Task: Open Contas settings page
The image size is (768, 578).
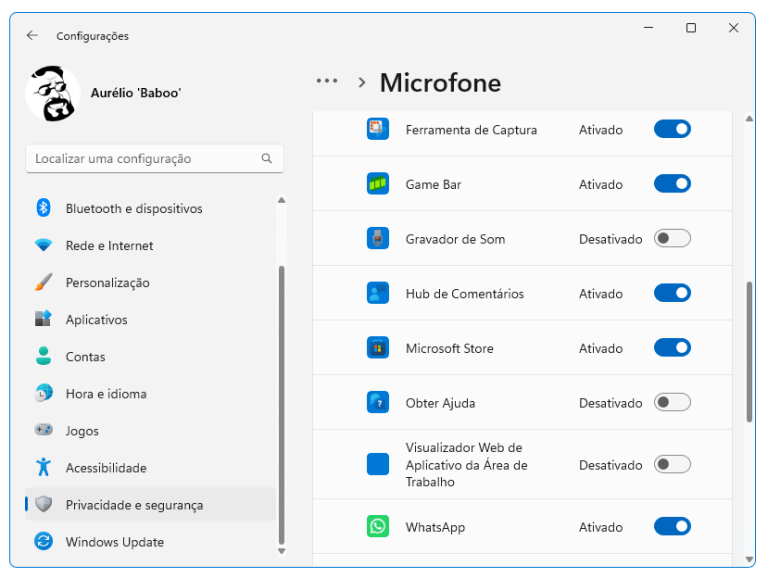Action: [151, 356]
